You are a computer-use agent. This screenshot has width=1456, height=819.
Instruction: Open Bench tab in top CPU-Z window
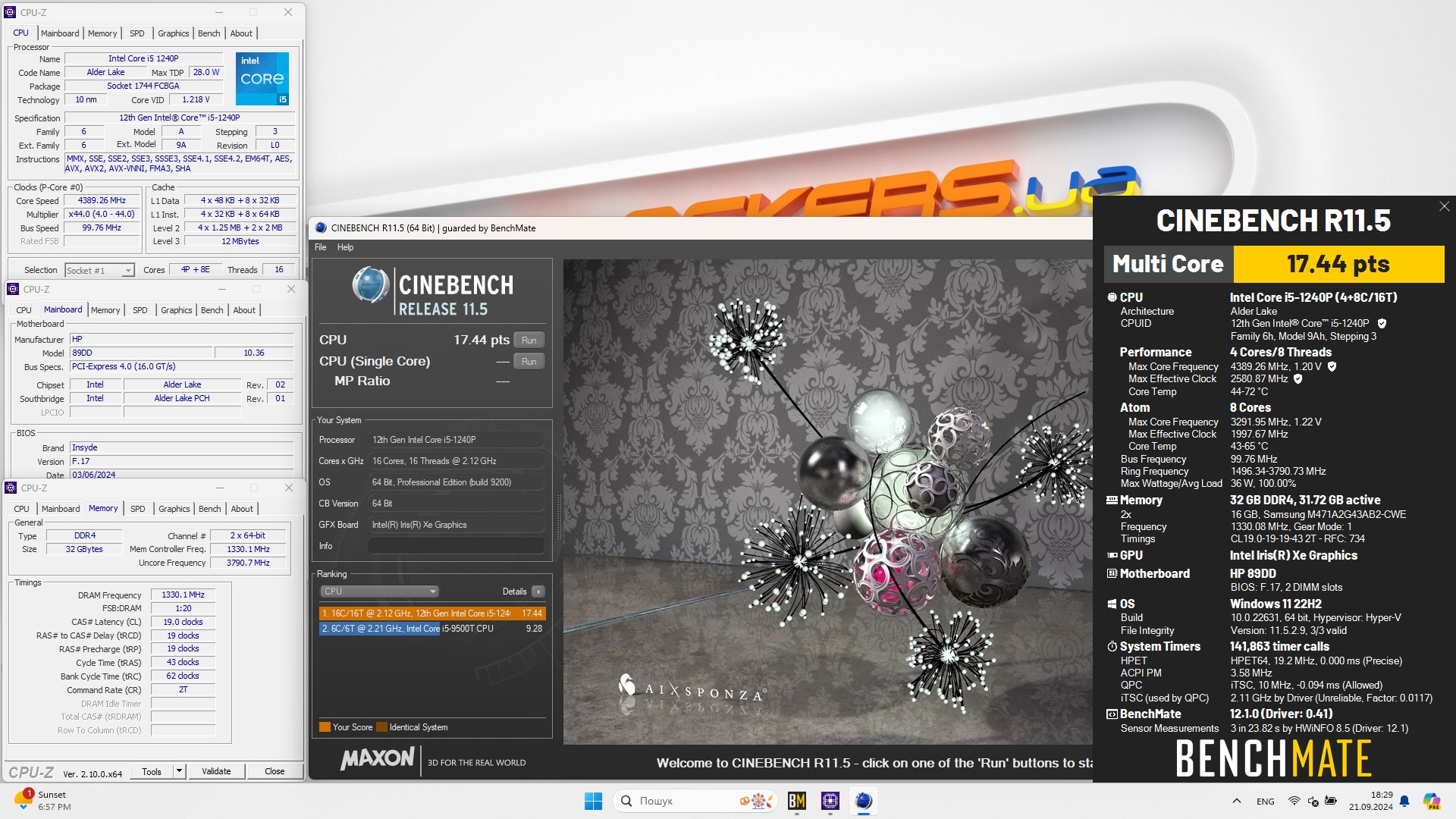pyautogui.click(x=209, y=33)
